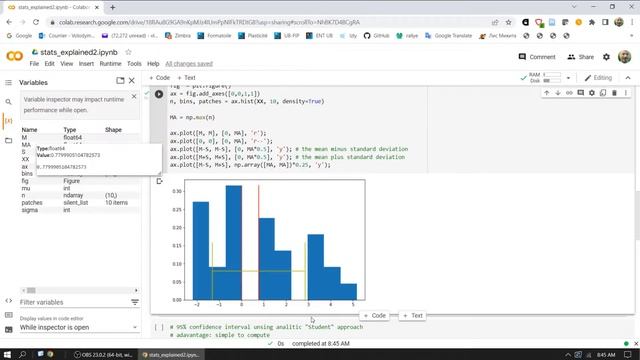Open new browser tab

113,7
